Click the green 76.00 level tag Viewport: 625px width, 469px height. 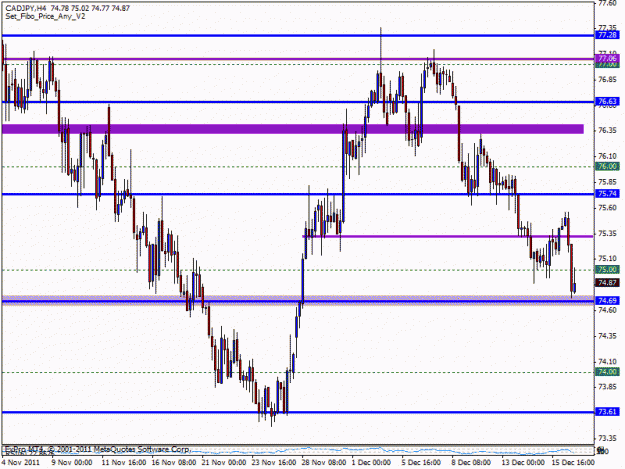click(x=607, y=167)
